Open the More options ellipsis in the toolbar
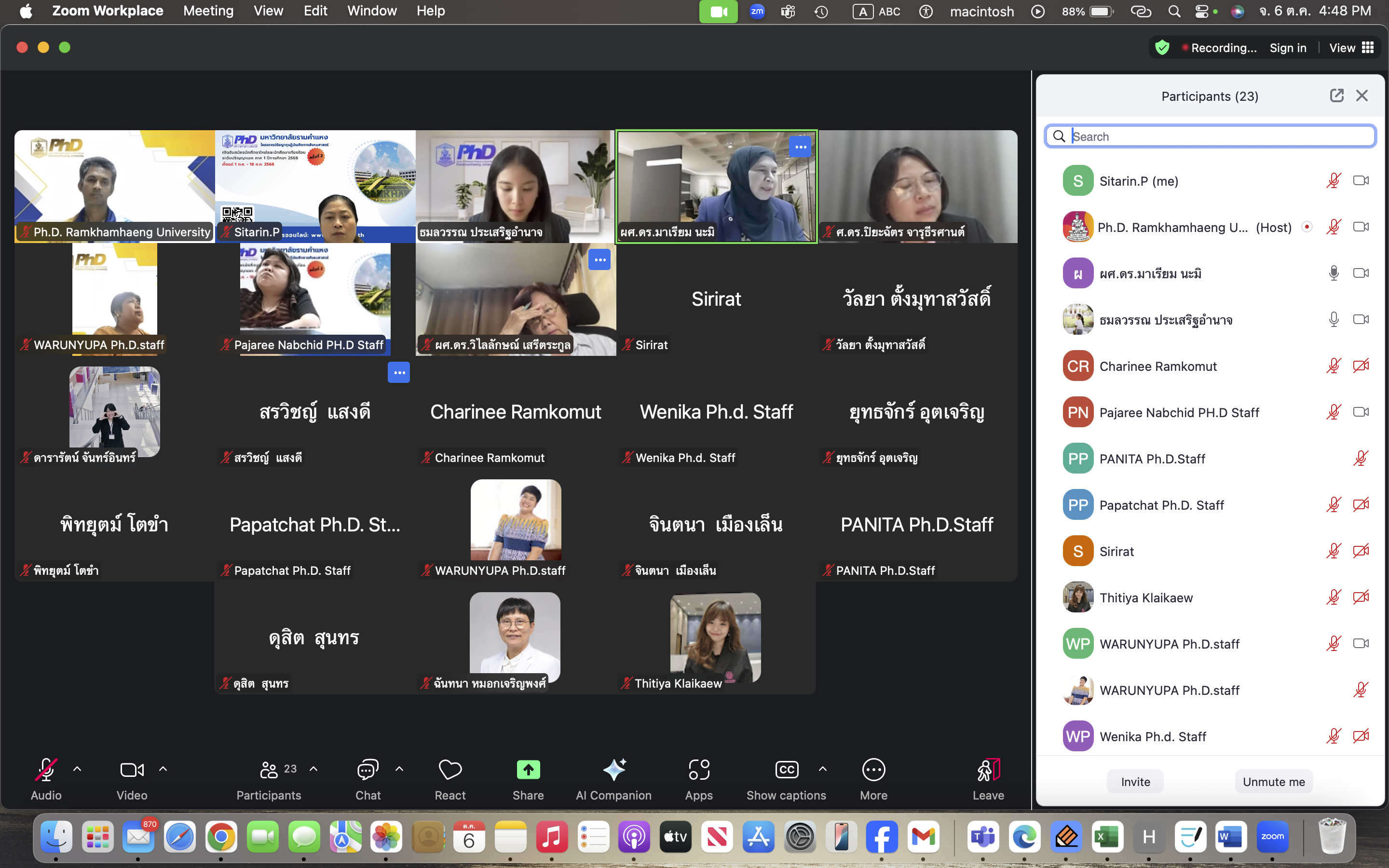Image resolution: width=1389 pixels, height=868 pixels. (873, 771)
